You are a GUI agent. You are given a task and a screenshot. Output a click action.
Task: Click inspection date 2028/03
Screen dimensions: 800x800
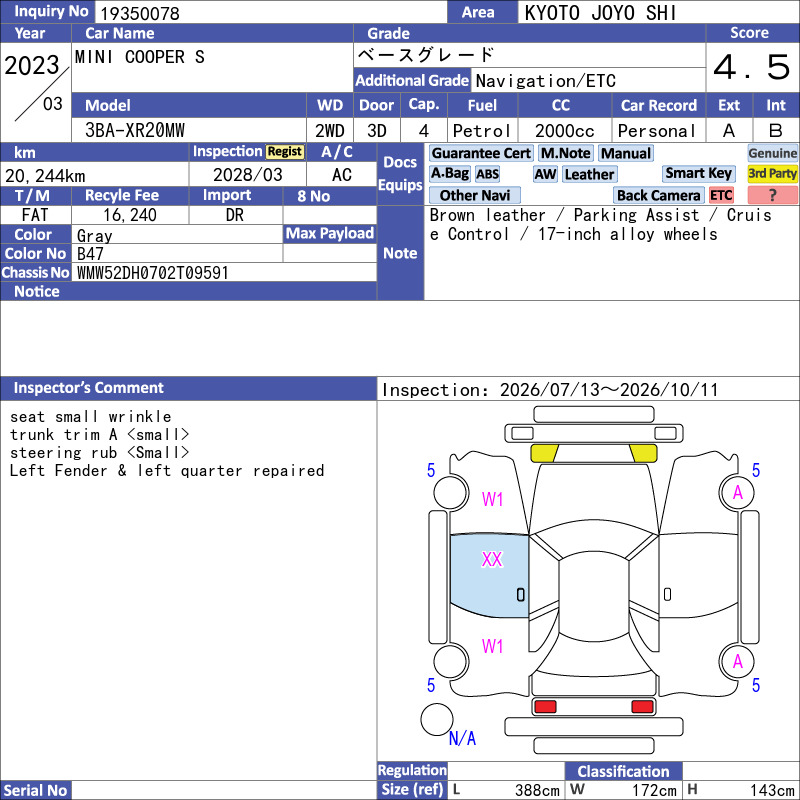[x=247, y=174]
